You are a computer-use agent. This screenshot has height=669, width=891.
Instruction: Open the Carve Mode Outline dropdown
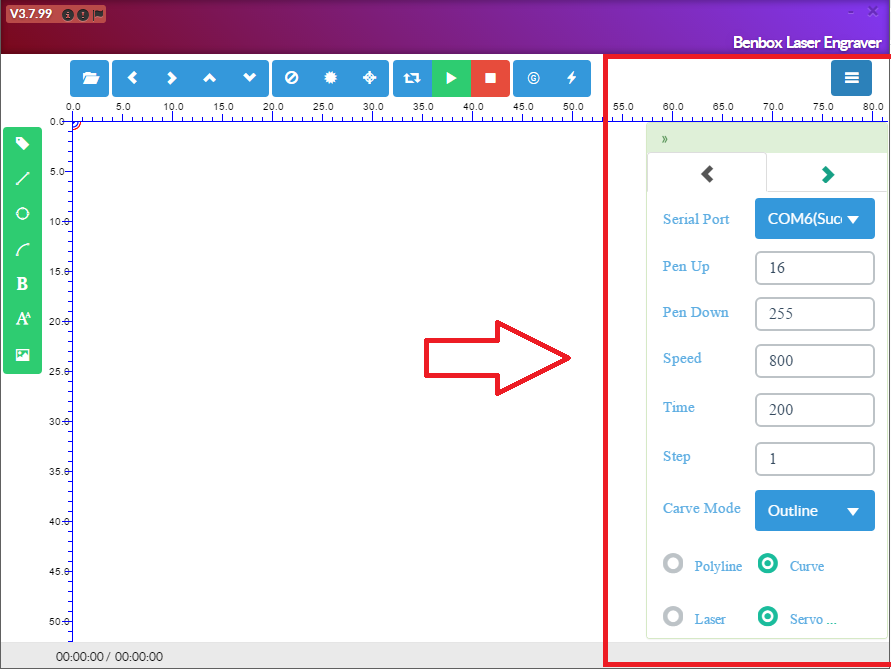tap(814, 510)
